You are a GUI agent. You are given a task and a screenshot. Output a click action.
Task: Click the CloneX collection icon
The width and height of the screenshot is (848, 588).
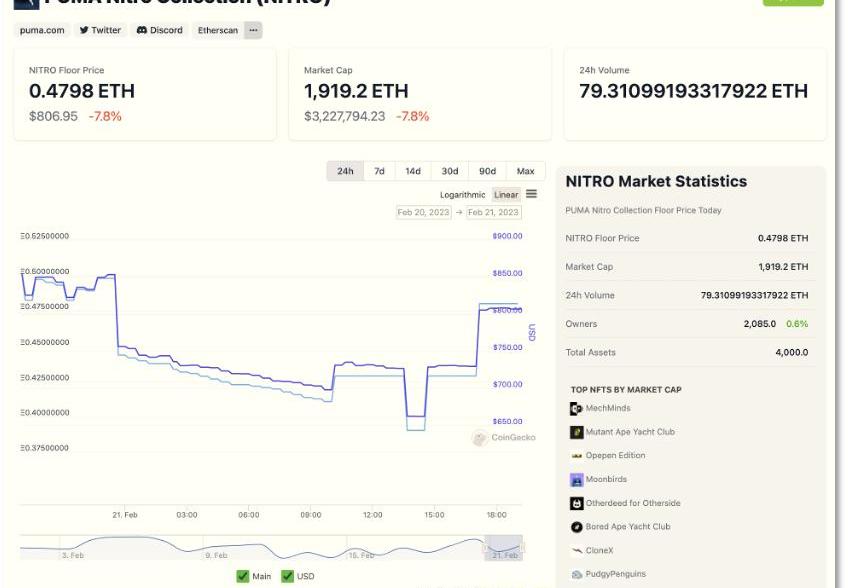pos(576,551)
